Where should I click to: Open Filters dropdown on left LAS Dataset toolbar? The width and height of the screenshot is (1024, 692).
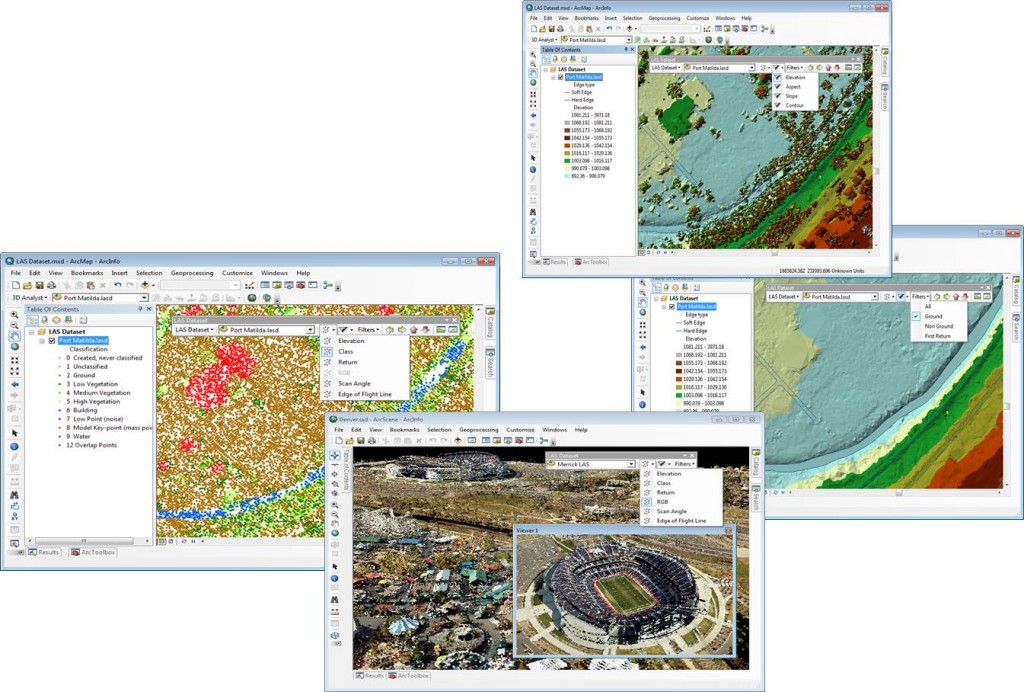click(x=368, y=330)
